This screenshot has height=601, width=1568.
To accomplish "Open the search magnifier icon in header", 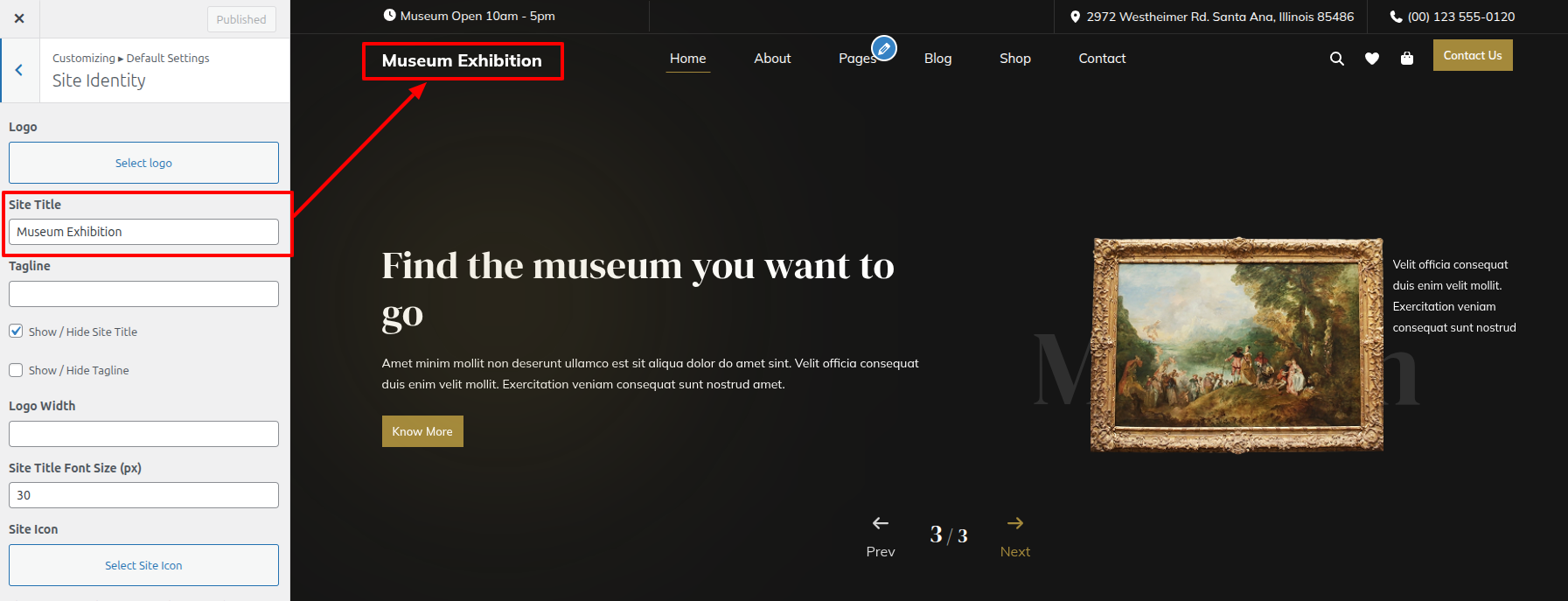I will (1336, 59).
